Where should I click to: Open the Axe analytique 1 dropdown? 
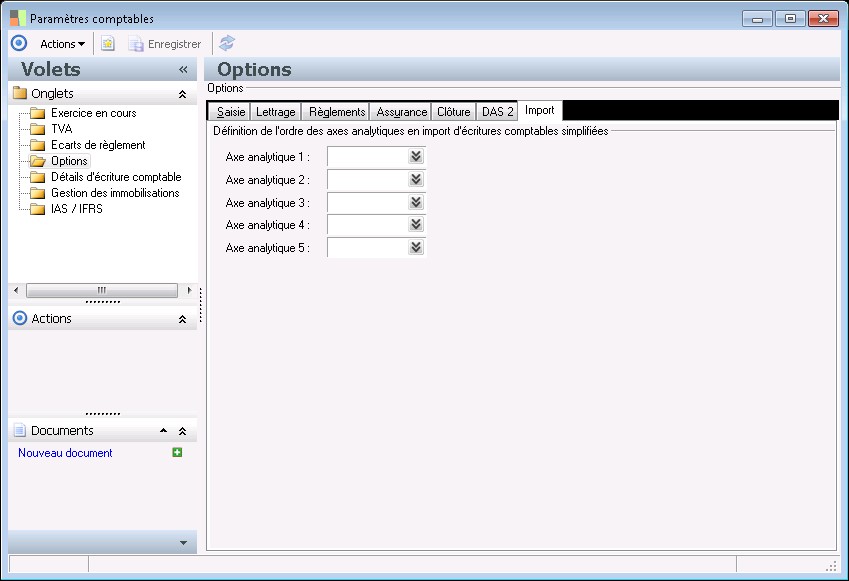(x=416, y=156)
